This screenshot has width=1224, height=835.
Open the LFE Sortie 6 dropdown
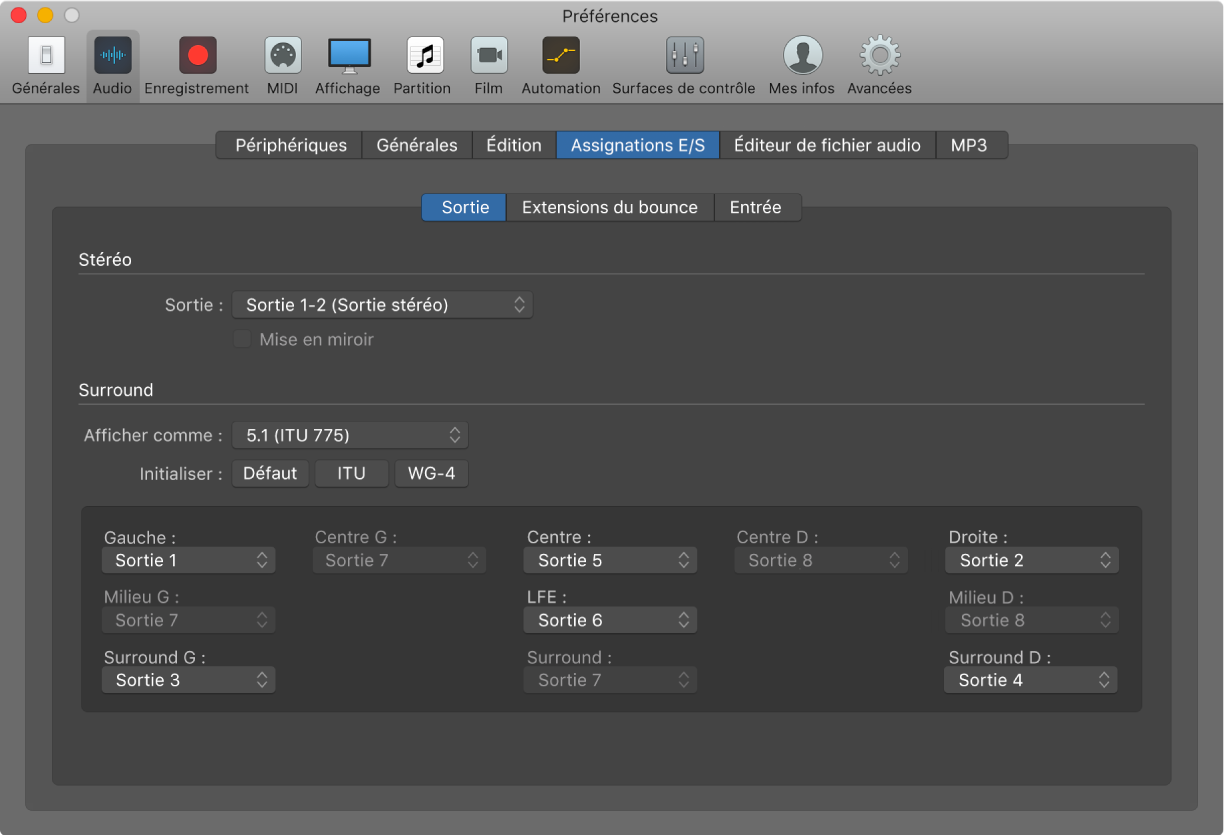tap(610, 620)
